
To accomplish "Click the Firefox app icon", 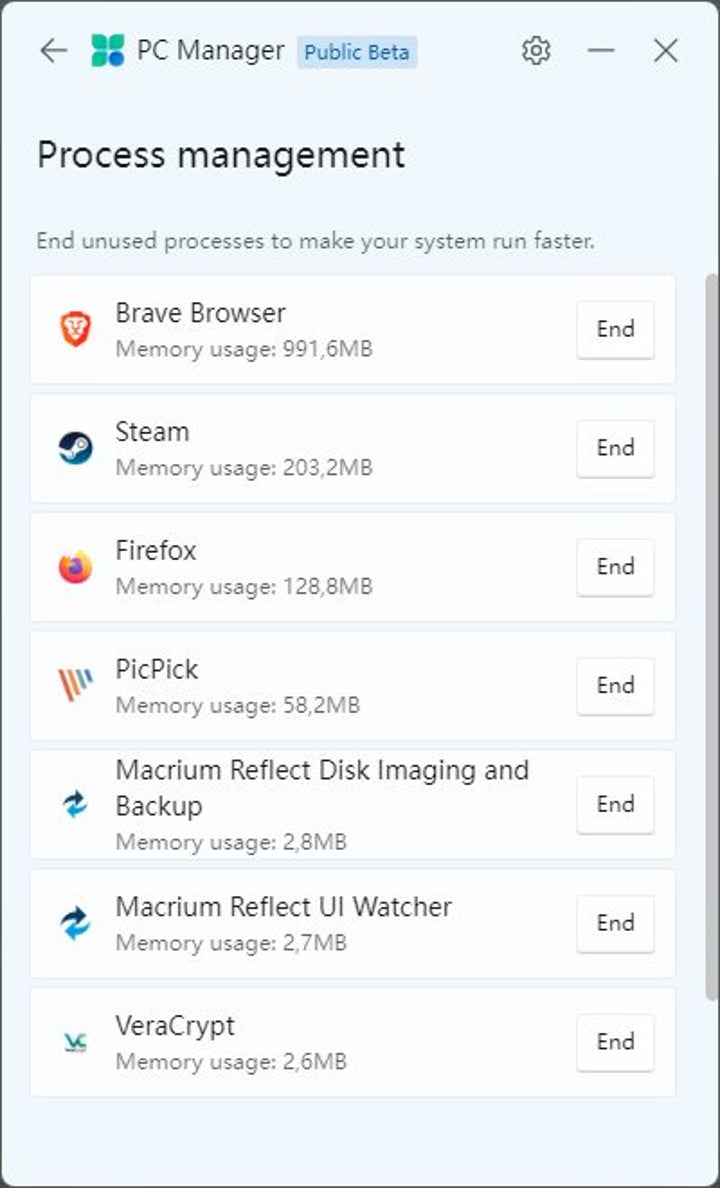I will (75, 567).
